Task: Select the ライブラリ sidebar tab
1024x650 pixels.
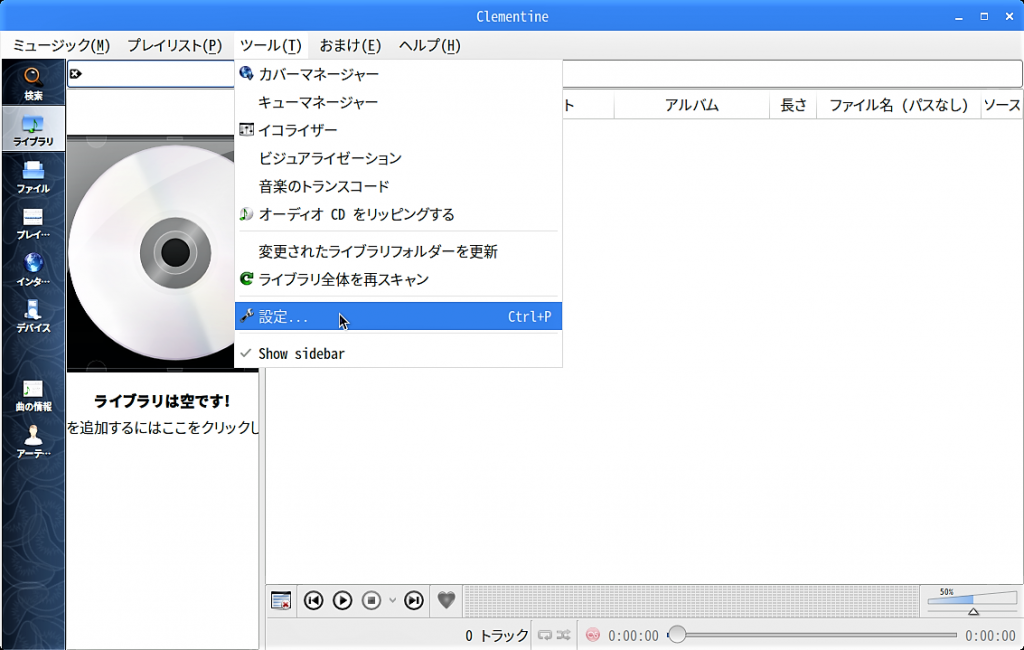Action: click(x=33, y=129)
